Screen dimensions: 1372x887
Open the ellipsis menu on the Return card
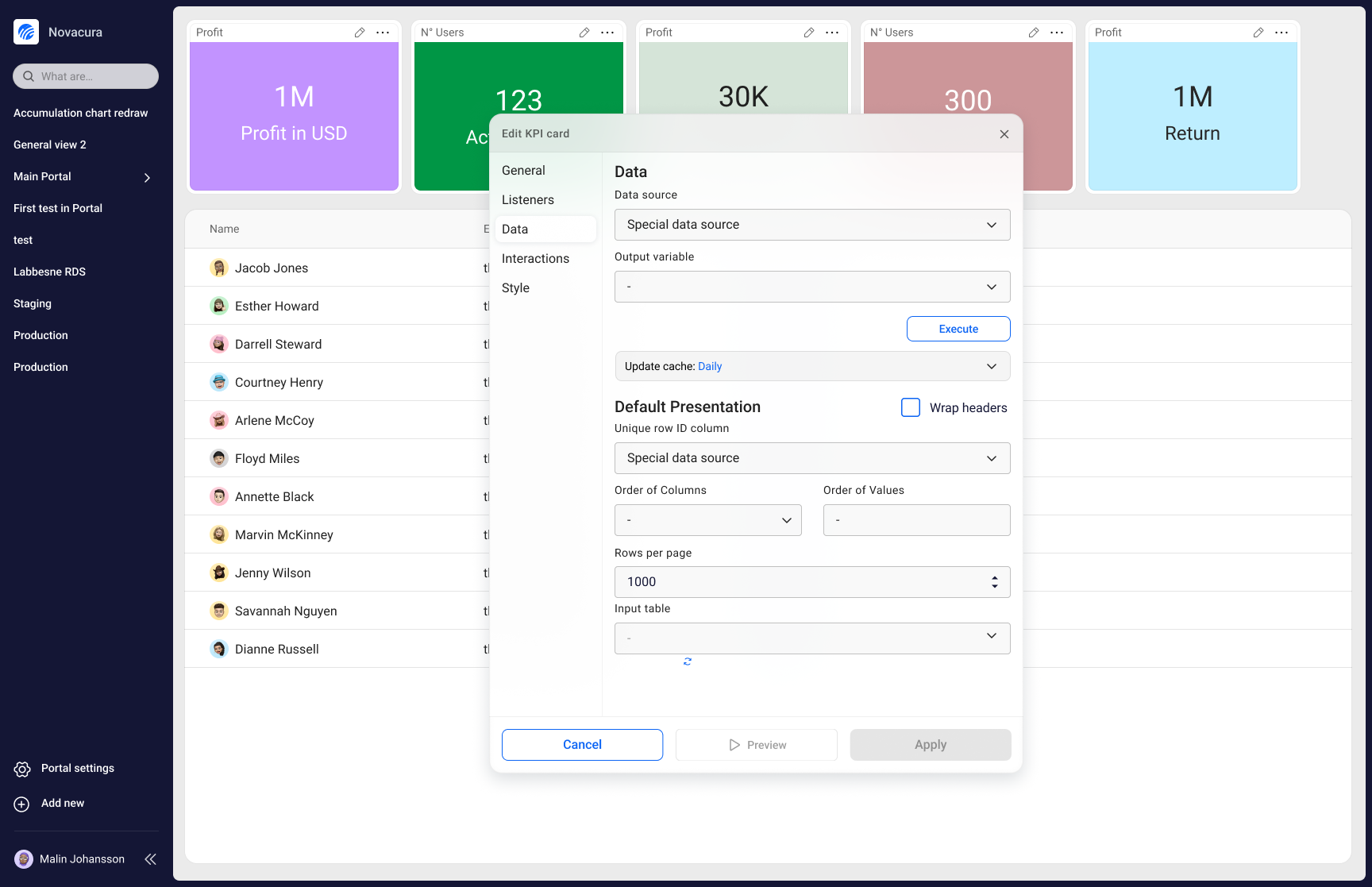click(1281, 33)
